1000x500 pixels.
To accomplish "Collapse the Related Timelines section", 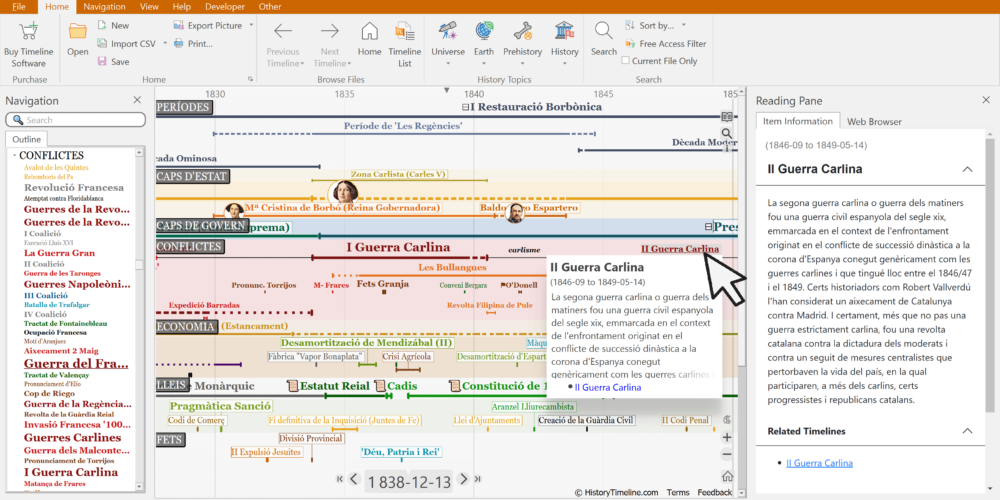I will tap(967, 431).
